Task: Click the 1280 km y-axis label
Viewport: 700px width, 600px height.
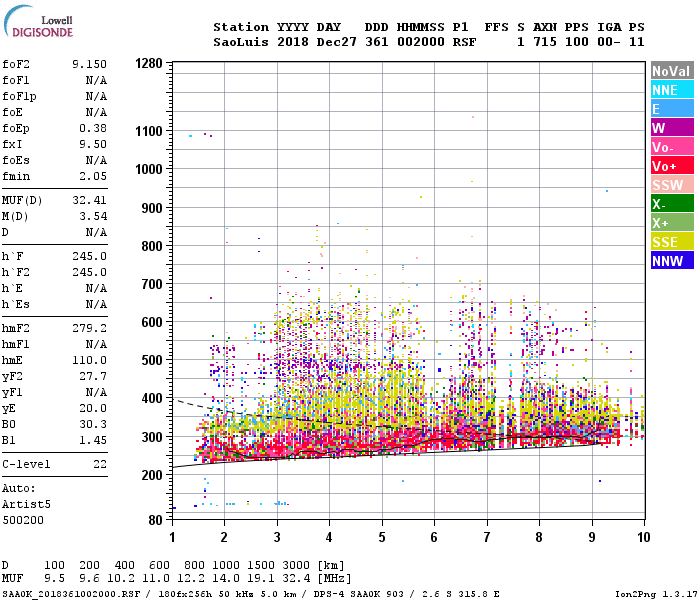Action: point(149,63)
